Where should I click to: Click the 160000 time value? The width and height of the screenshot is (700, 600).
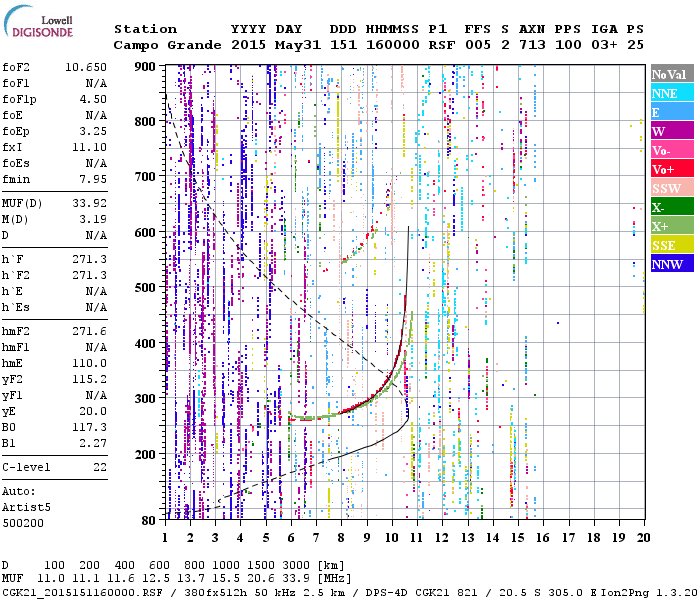(392, 45)
